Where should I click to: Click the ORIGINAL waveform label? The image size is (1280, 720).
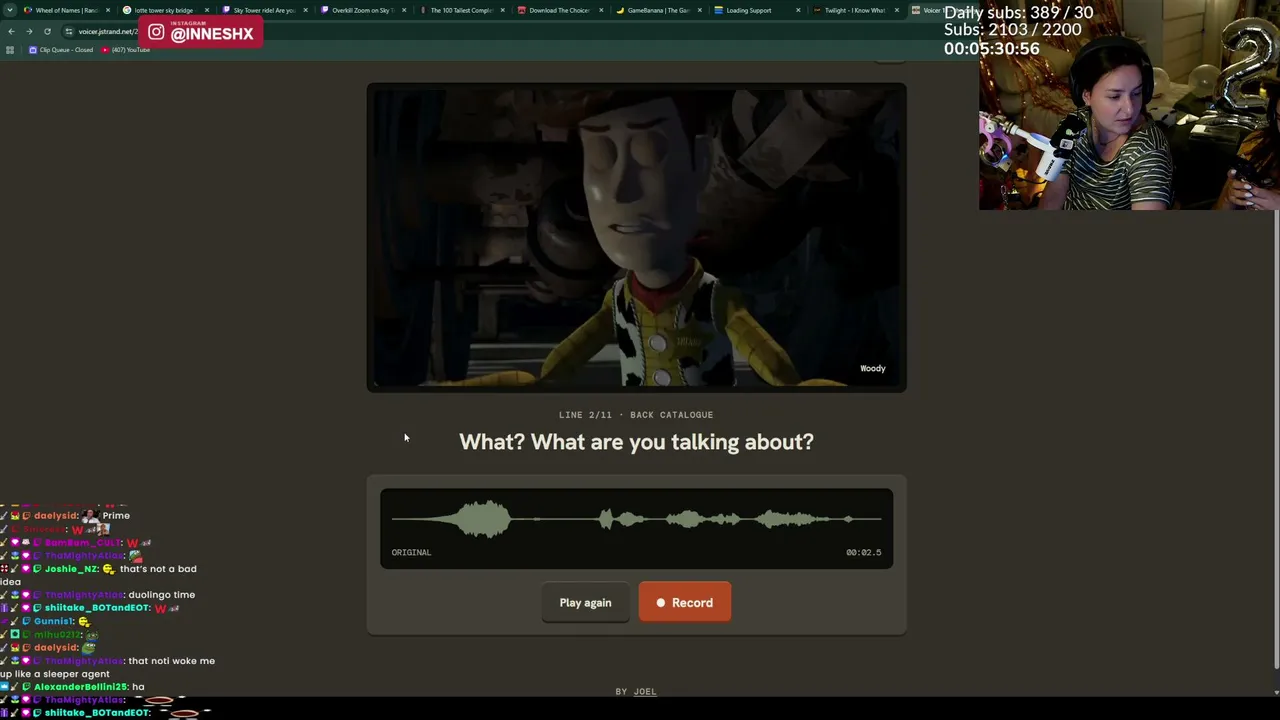pos(411,552)
